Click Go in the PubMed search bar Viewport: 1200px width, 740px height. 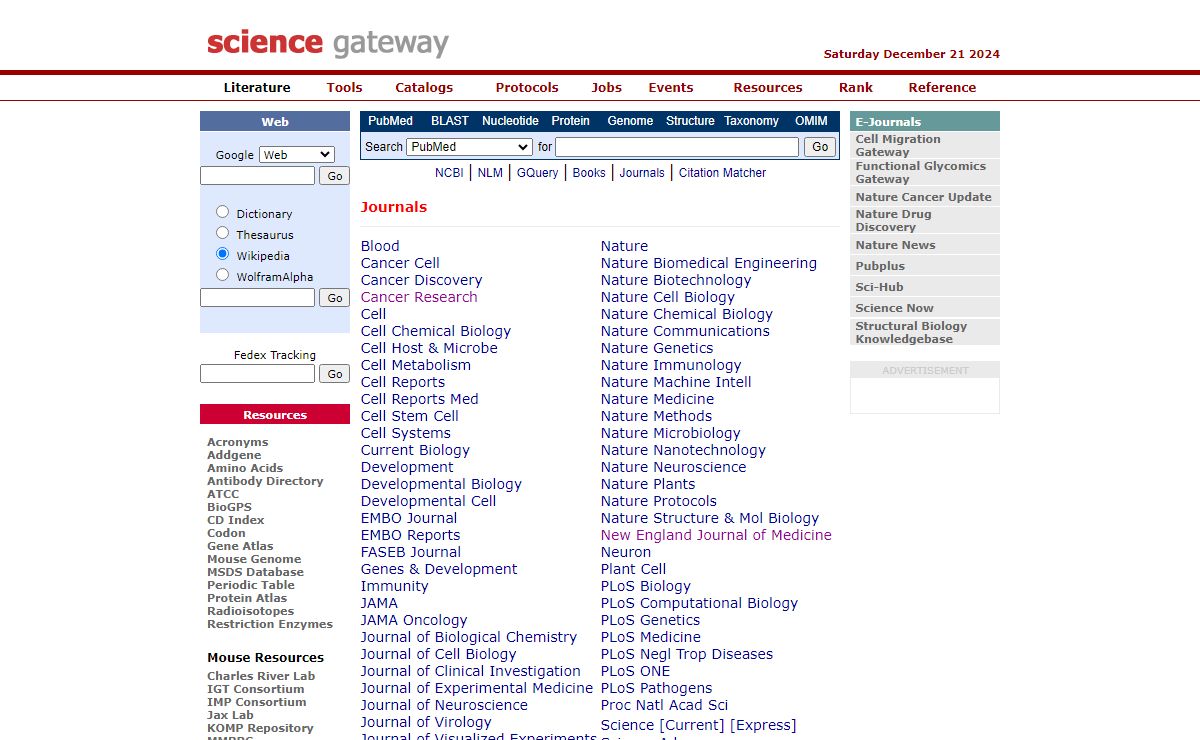tap(820, 146)
